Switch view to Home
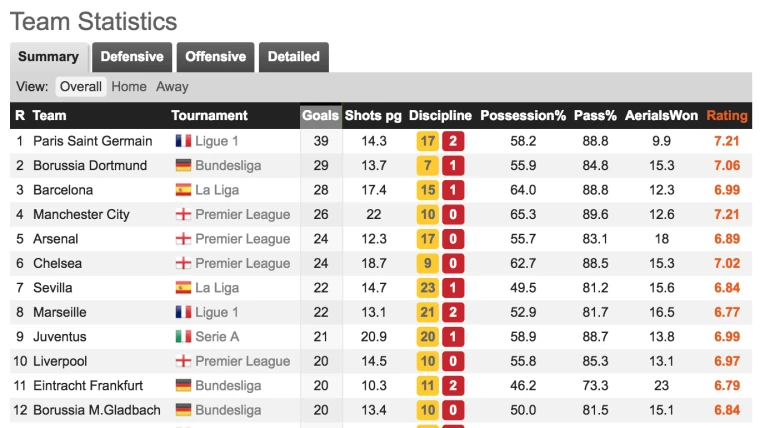The height and width of the screenshot is (428, 760). 129,87
